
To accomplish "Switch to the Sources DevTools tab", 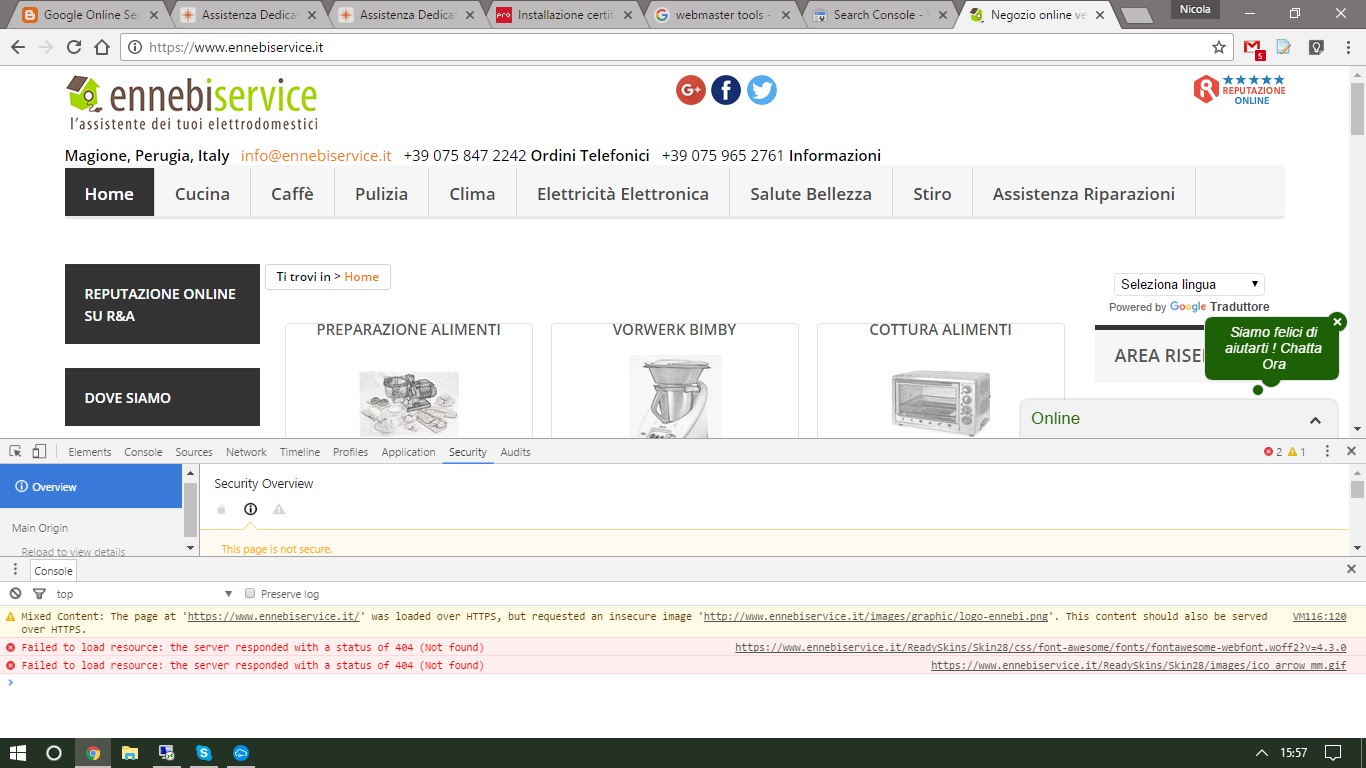I will point(194,452).
